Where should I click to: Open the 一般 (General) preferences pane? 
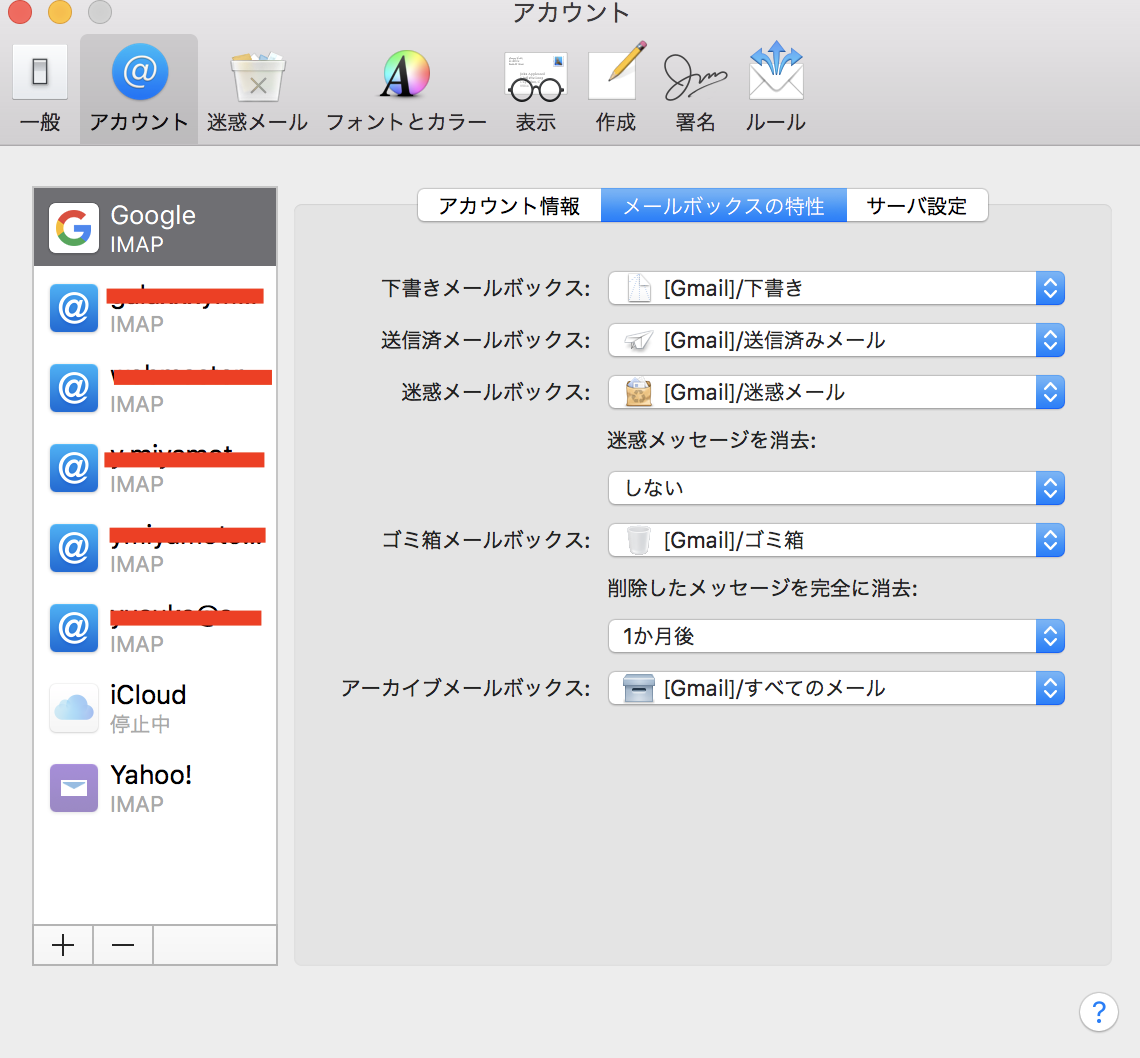pos(40,88)
